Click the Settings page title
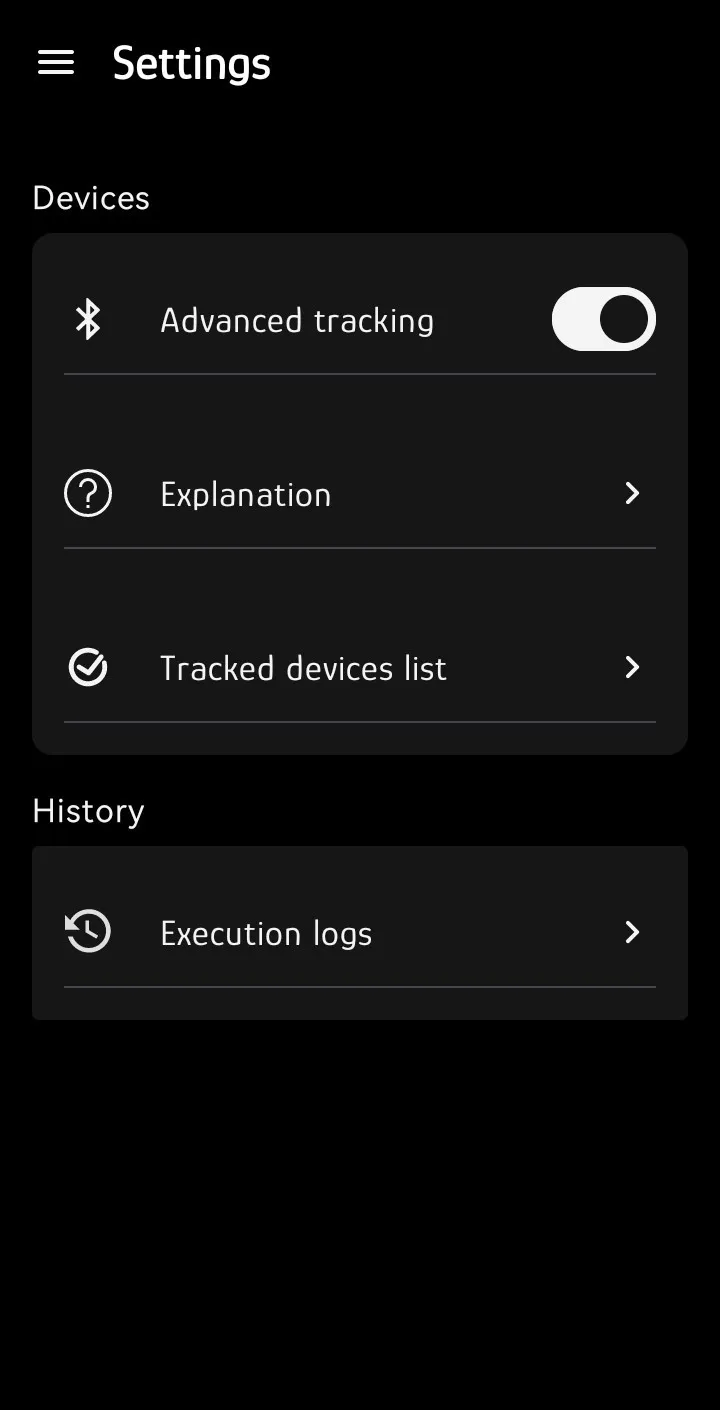Viewport: 720px width, 1410px height. pyautogui.click(x=191, y=64)
